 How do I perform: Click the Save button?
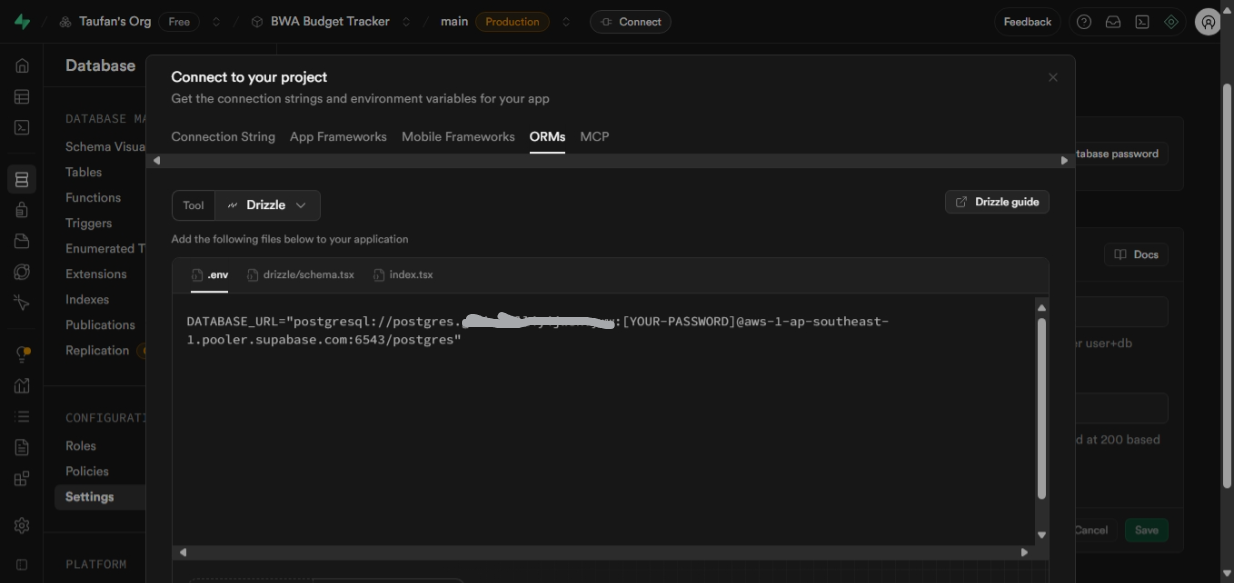point(1146,530)
